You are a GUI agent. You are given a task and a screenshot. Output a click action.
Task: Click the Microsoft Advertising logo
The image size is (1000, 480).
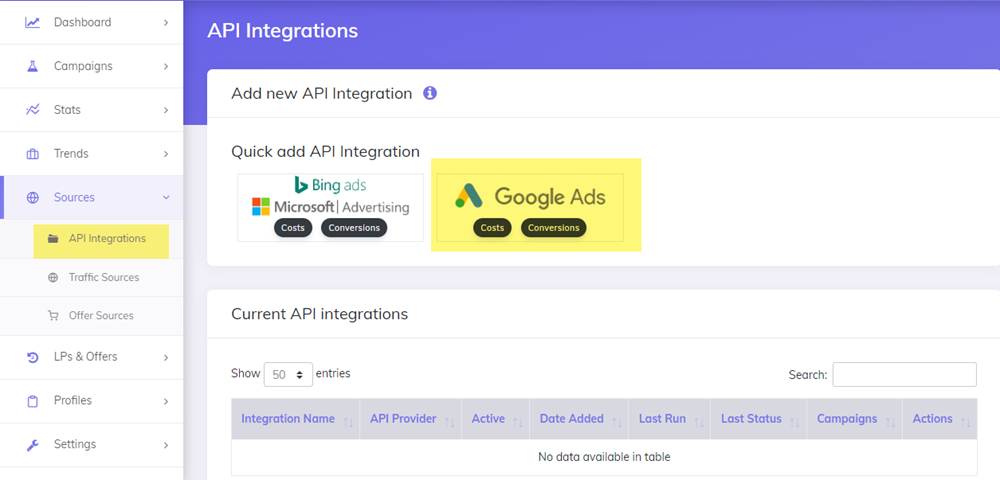point(330,207)
